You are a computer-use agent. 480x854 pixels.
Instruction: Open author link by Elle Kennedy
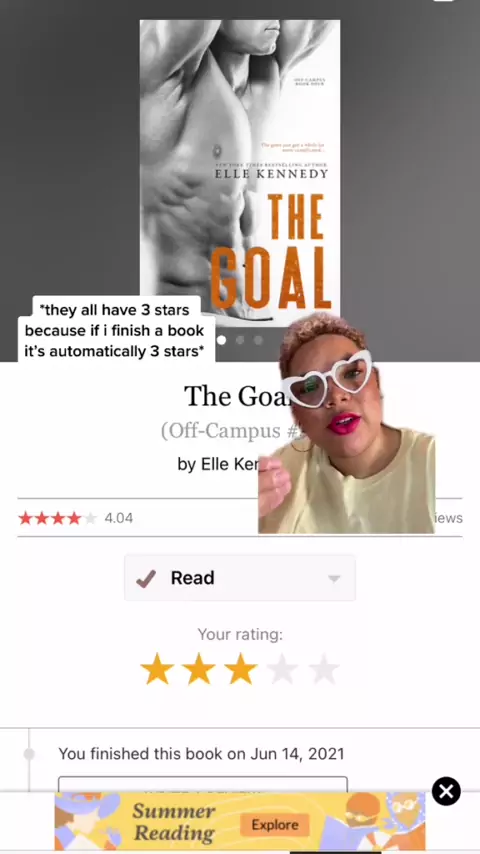click(218, 464)
